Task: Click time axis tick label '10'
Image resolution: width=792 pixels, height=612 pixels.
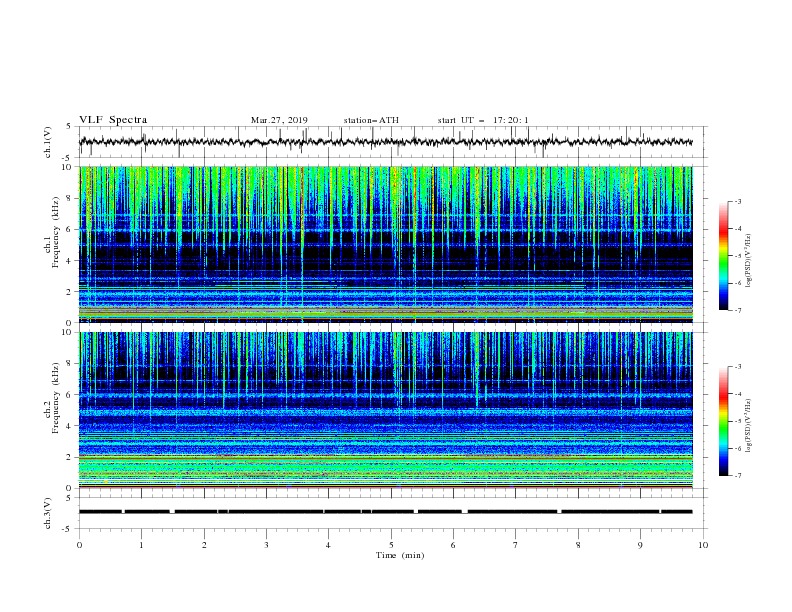Action: (x=703, y=545)
